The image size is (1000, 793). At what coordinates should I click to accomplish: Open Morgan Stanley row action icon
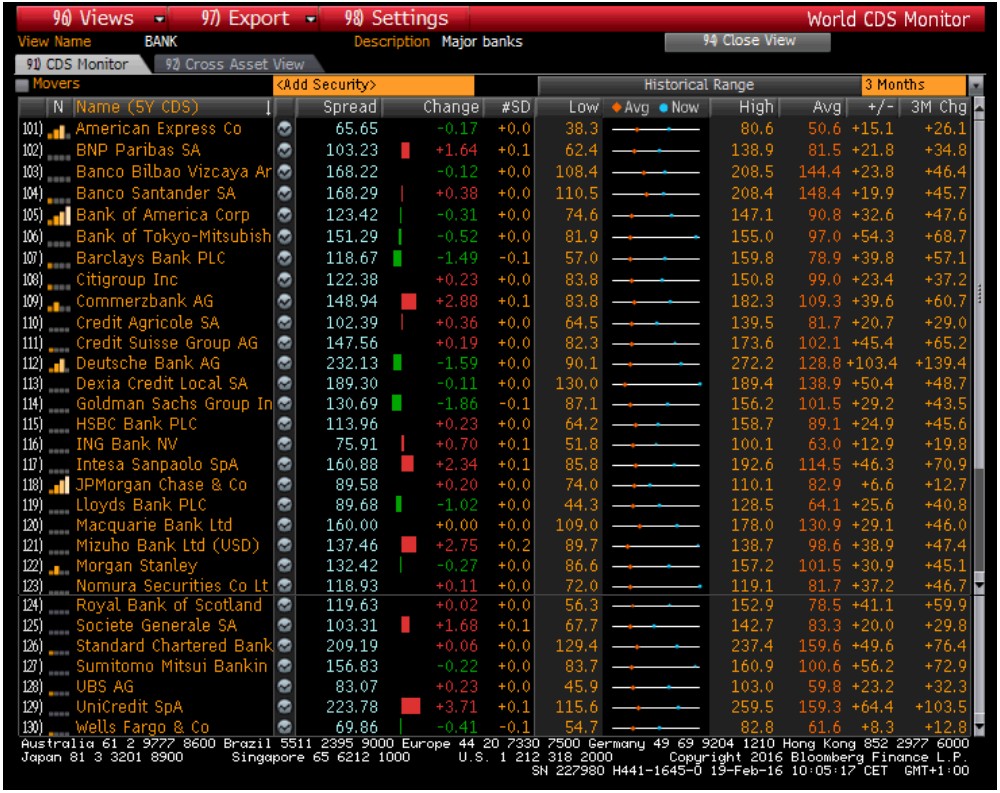[284, 566]
